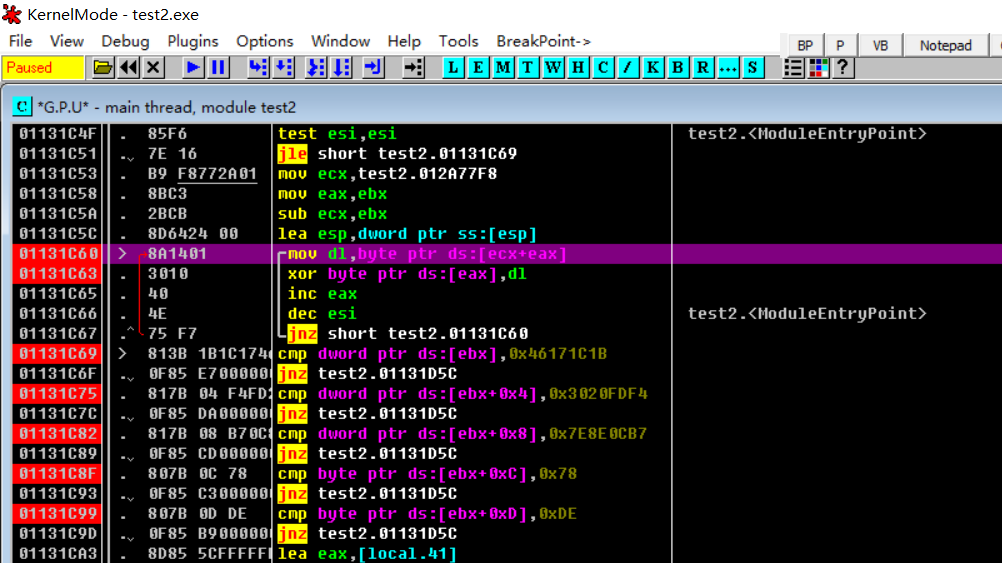Click the VB button
The image size is (1002, 563).
pos(880,45)
